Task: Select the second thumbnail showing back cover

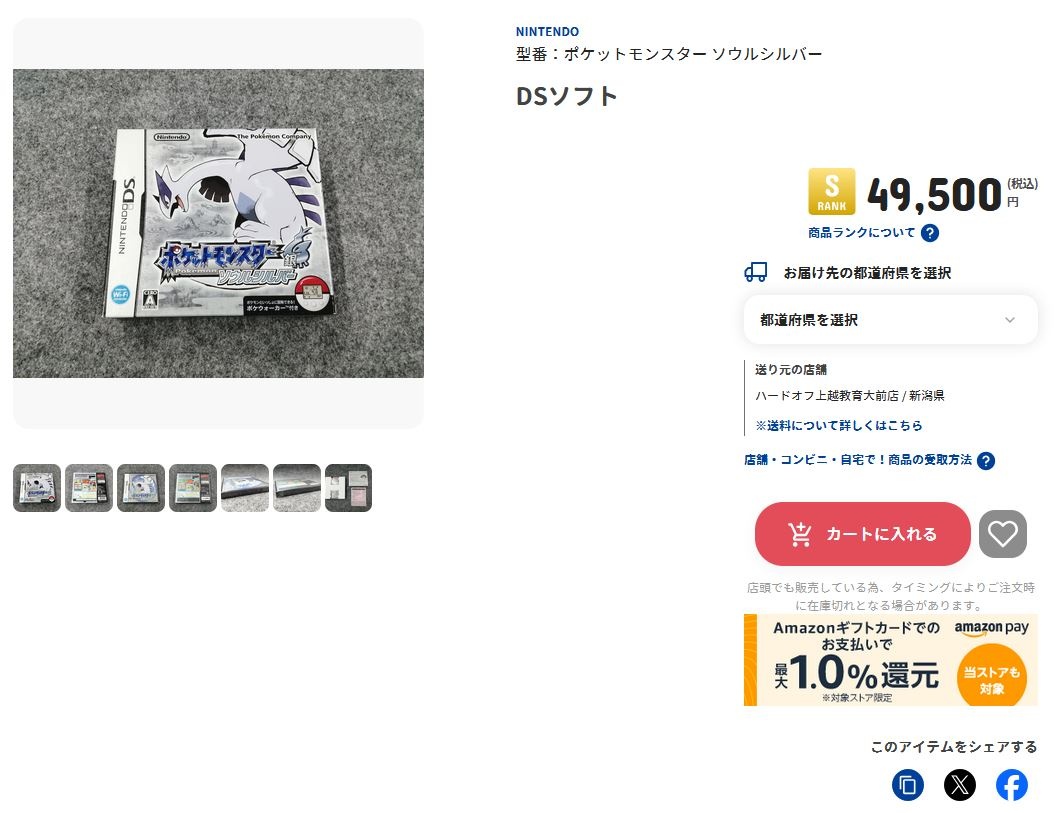Action: click(x=89, y=488)
